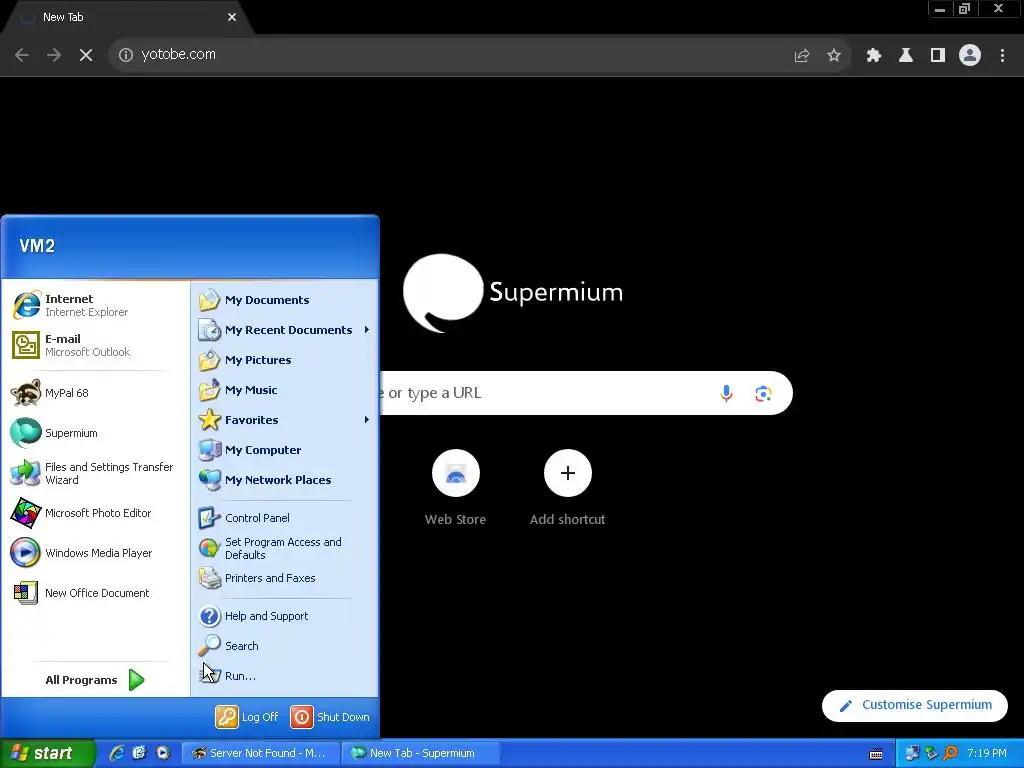View site information for yotobe.com

pyautogui.click(x=125, y=55)
